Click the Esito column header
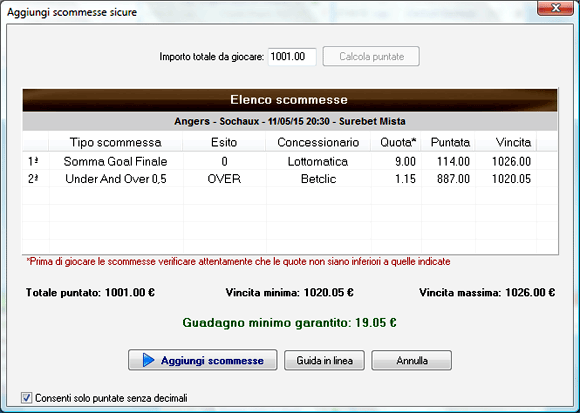This screenshot has width=580, height=413. tap(224, 142)
